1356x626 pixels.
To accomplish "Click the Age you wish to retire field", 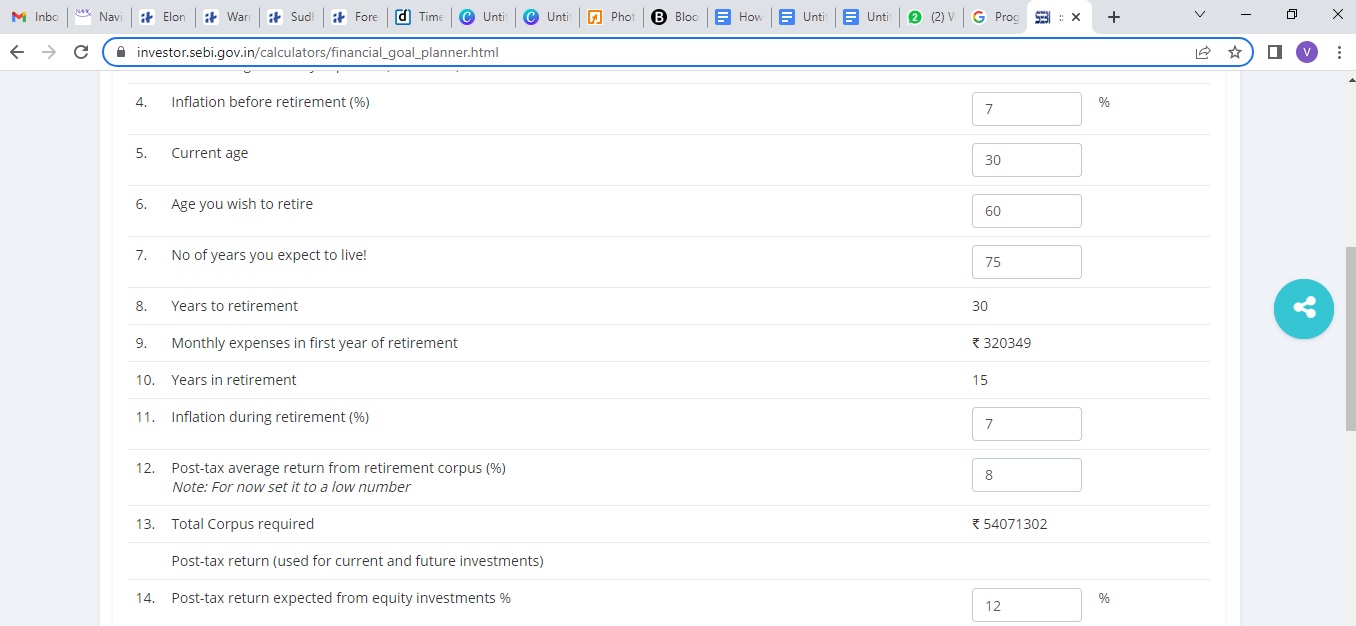I will click(x=1026, y=211).
